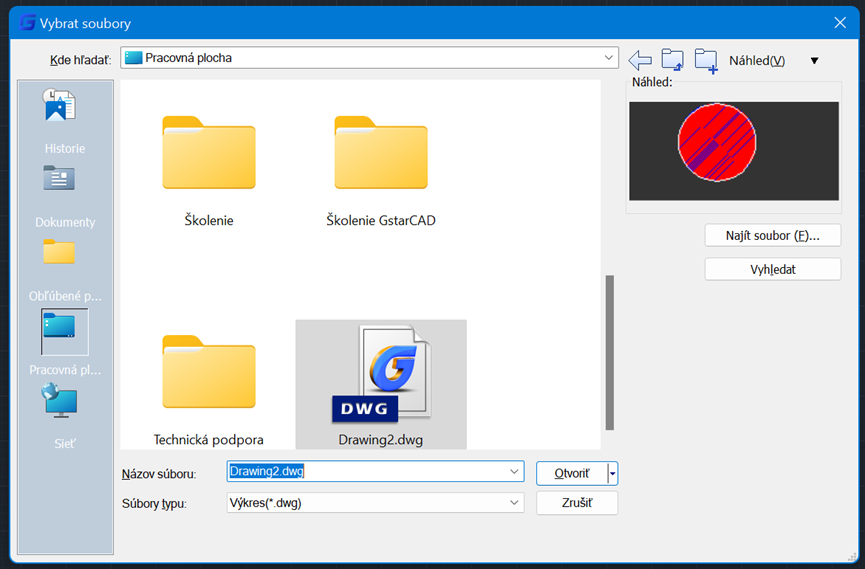The width and height of the screenshot is (865, 569).
Task: Expand the Súbory typu file type dropdown
Action: point(514,503)
